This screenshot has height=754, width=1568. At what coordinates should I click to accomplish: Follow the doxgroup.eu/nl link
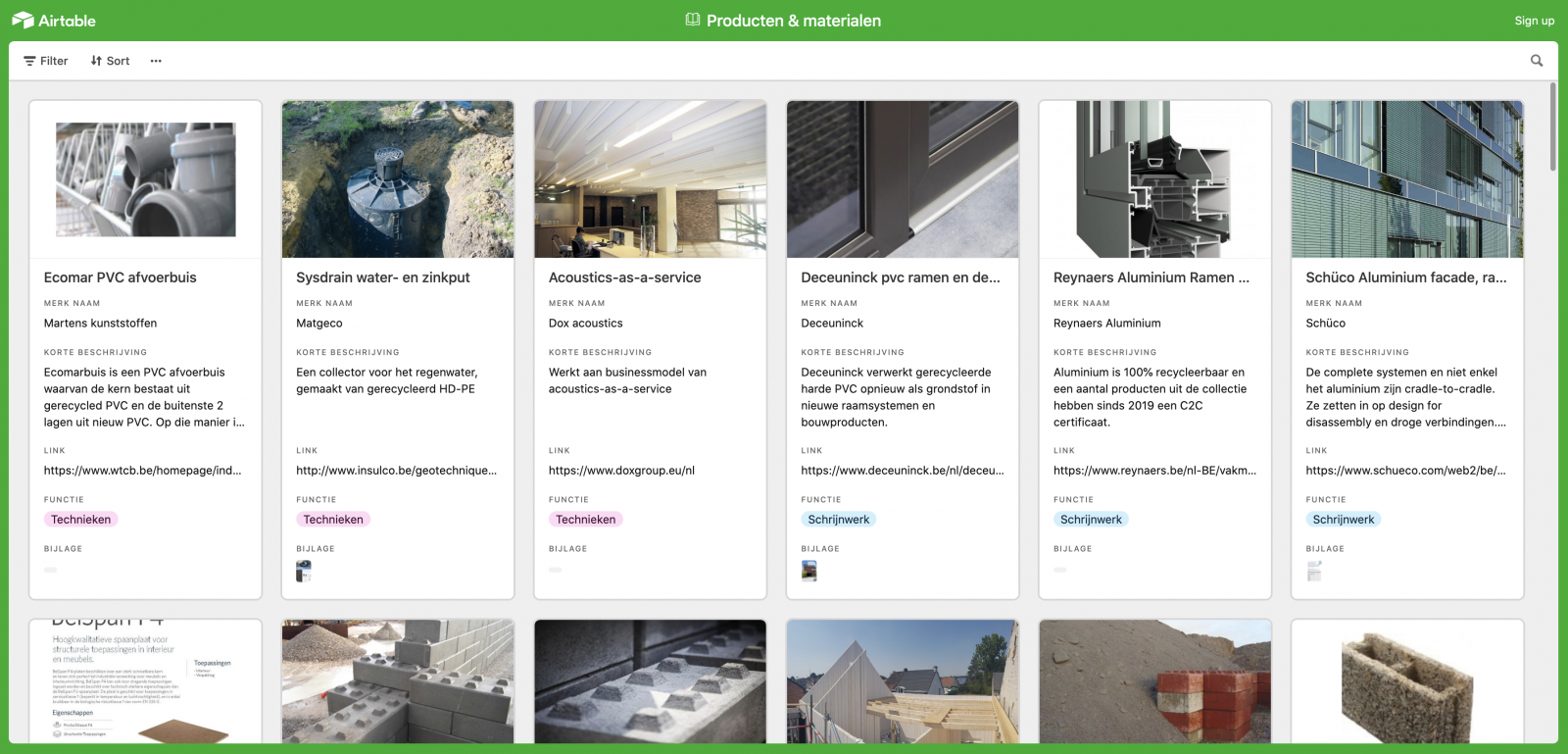pos(621,471)
